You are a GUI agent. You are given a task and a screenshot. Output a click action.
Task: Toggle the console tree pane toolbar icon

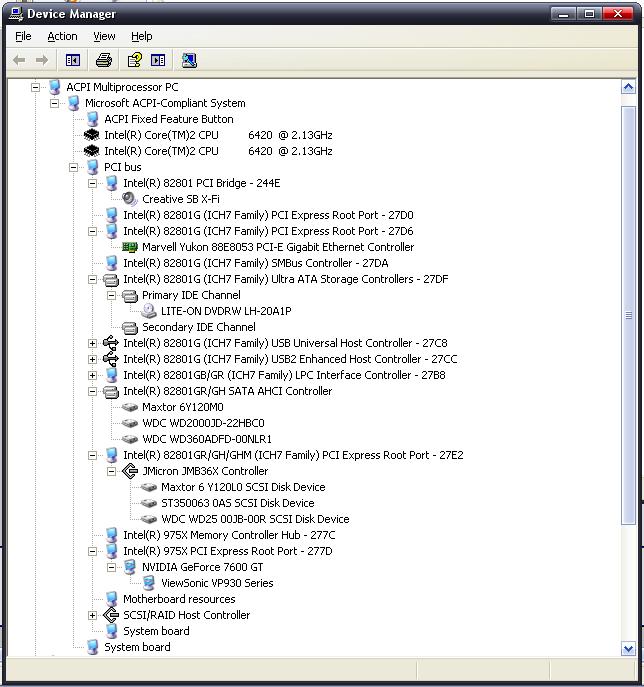pos(73,60)
